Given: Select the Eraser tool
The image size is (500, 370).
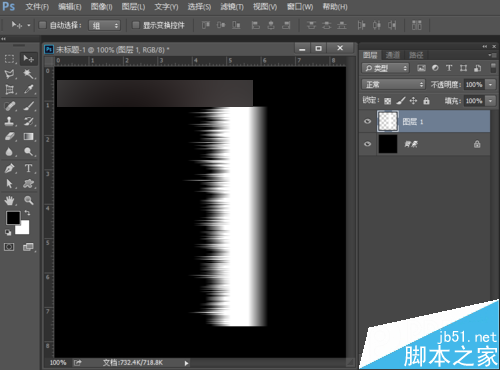Looking at the screenshot, I should coord(9,137).
